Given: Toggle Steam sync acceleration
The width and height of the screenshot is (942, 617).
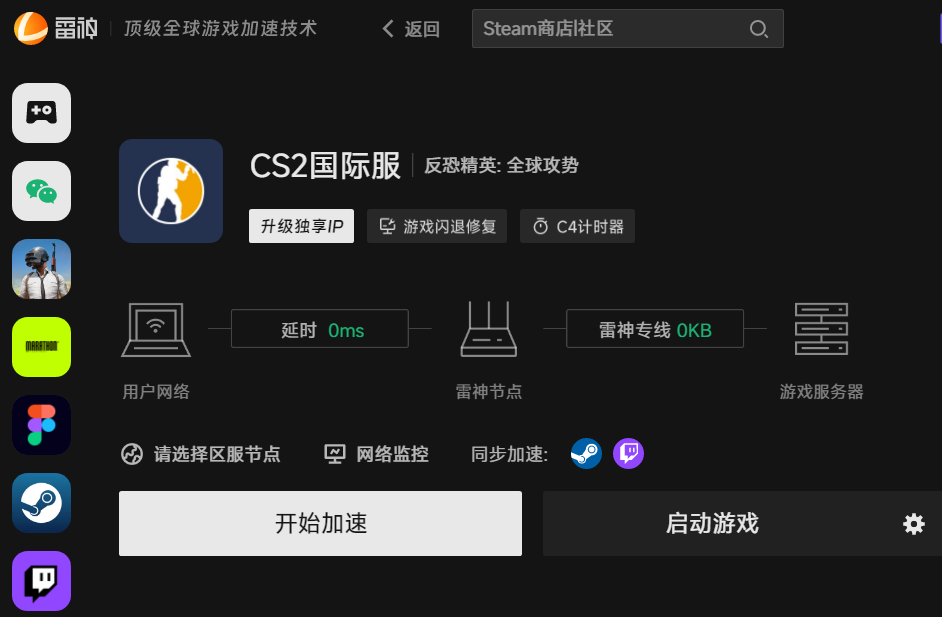Looking at the screenshot, I should click(586, 453).
